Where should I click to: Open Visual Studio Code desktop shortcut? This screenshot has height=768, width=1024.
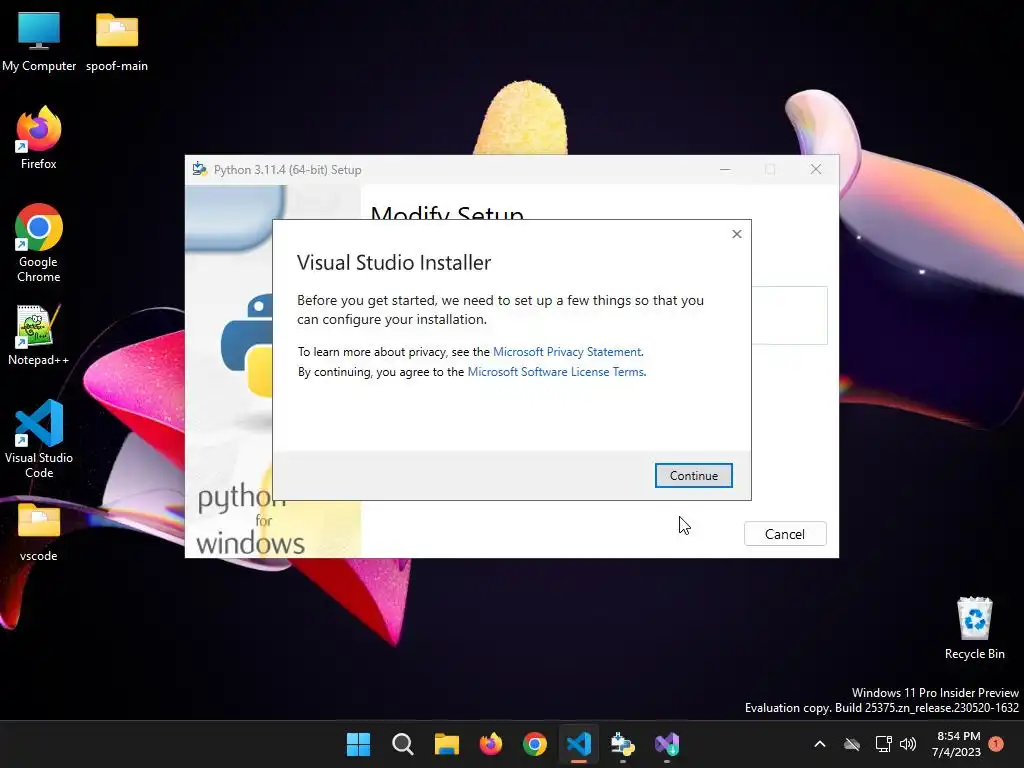point(39,439)
